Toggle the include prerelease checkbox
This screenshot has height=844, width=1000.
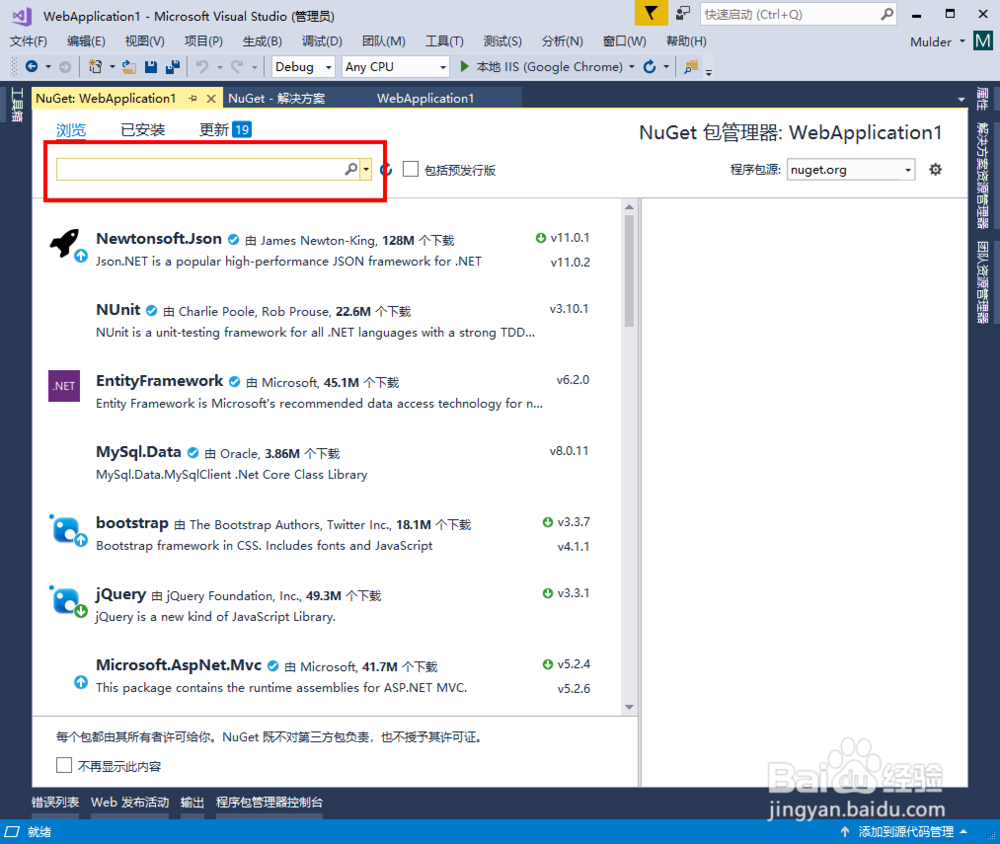[x=411, y=169]
